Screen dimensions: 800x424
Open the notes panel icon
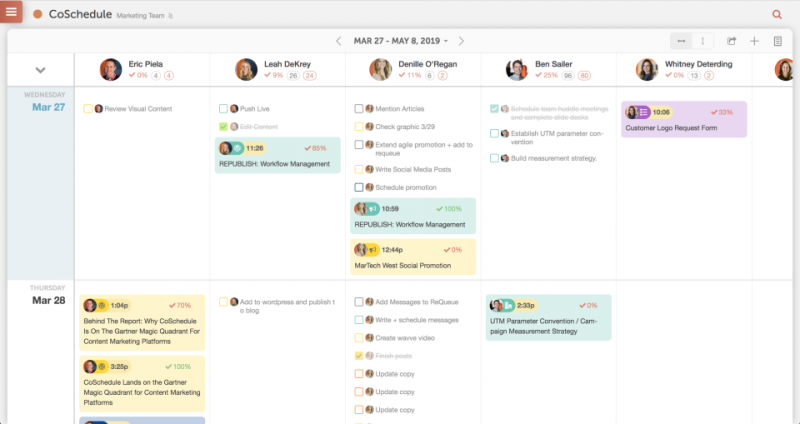[778, 41]
